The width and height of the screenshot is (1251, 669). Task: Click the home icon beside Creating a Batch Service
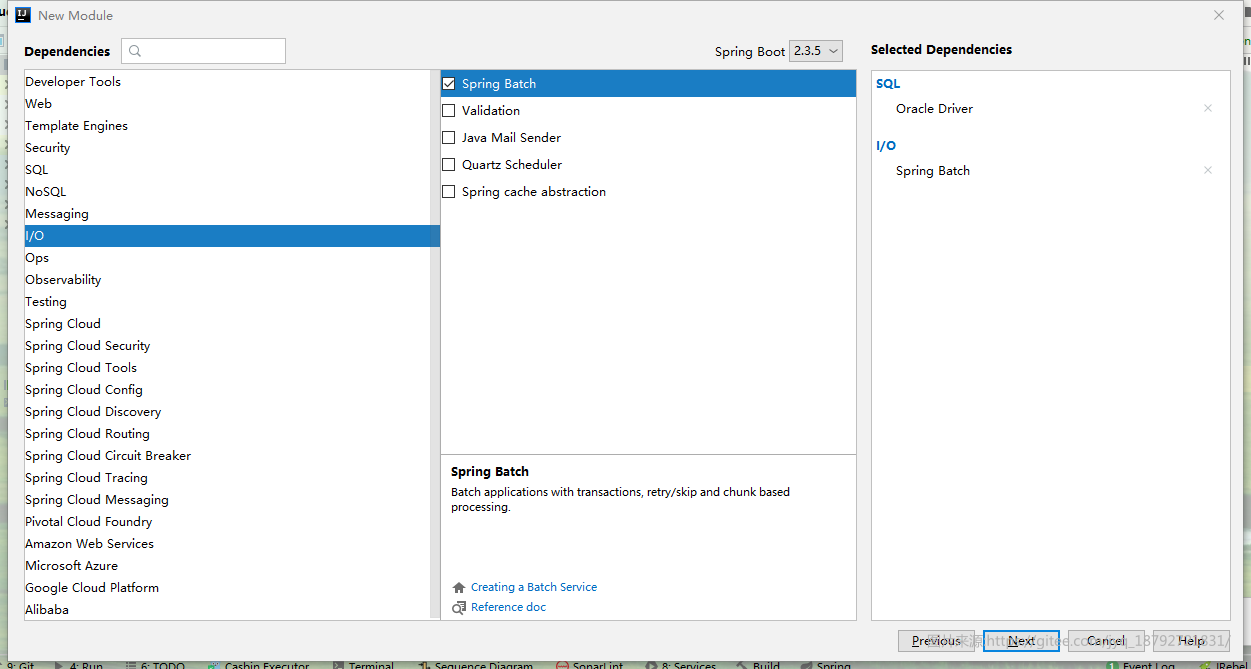click(x=459, y=587)
